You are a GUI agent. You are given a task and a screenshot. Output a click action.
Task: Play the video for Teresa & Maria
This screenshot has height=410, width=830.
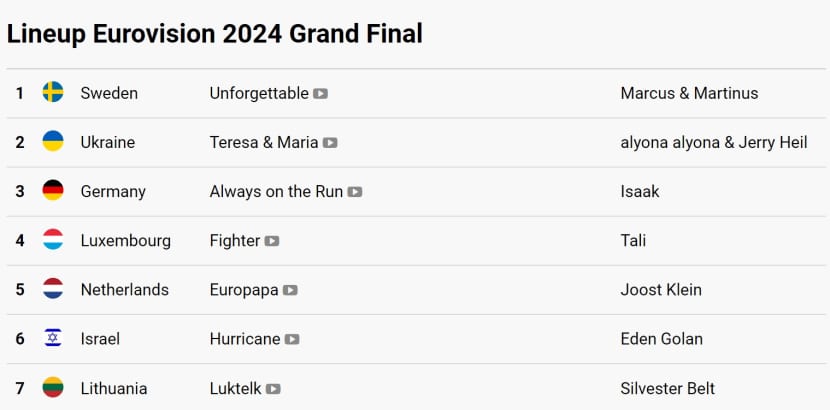click(x=330, y=143)
